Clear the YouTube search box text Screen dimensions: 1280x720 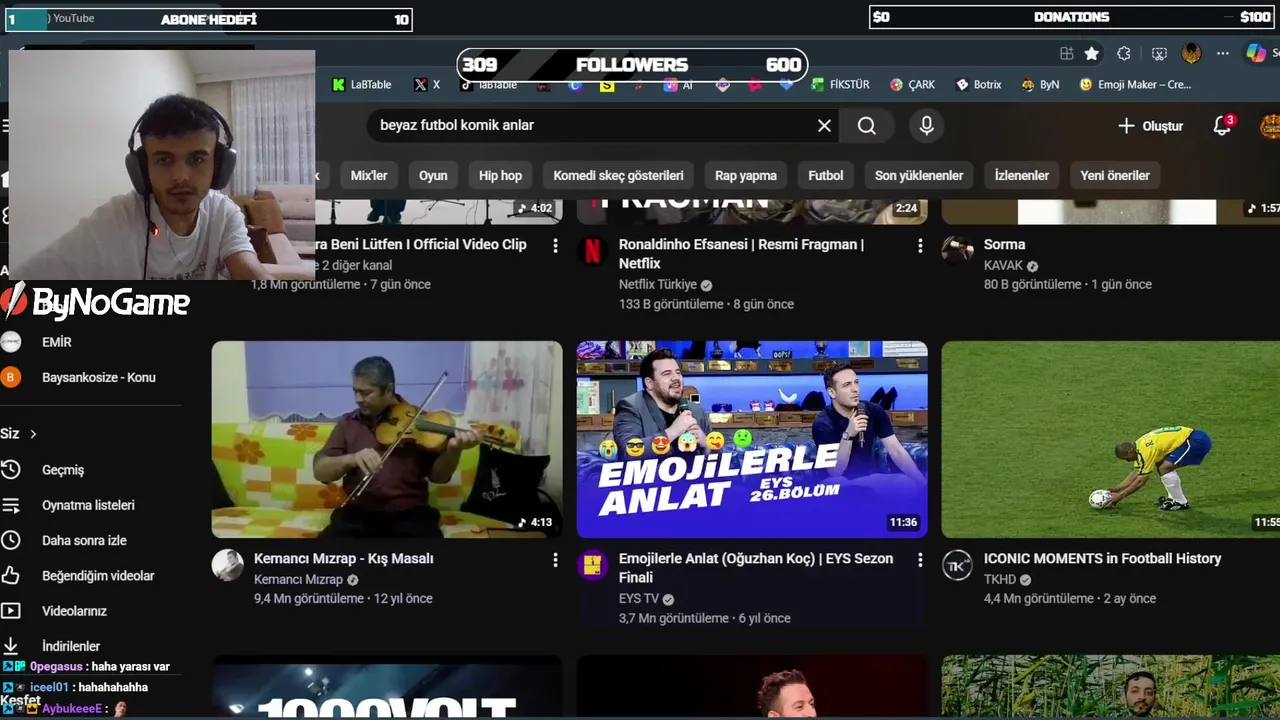click(824, 126)
